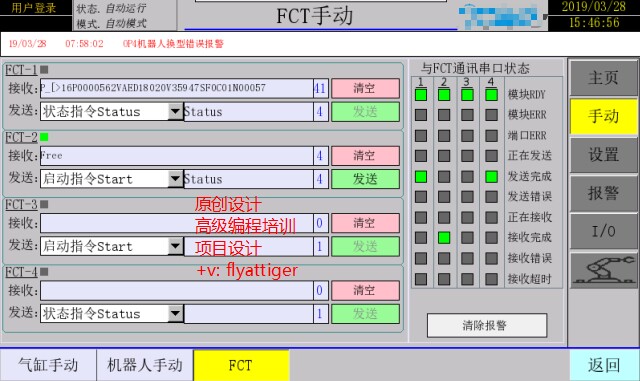Click 模块RDY indicator for port 3
The image size is (640, 381).
[x=467, y=95]
